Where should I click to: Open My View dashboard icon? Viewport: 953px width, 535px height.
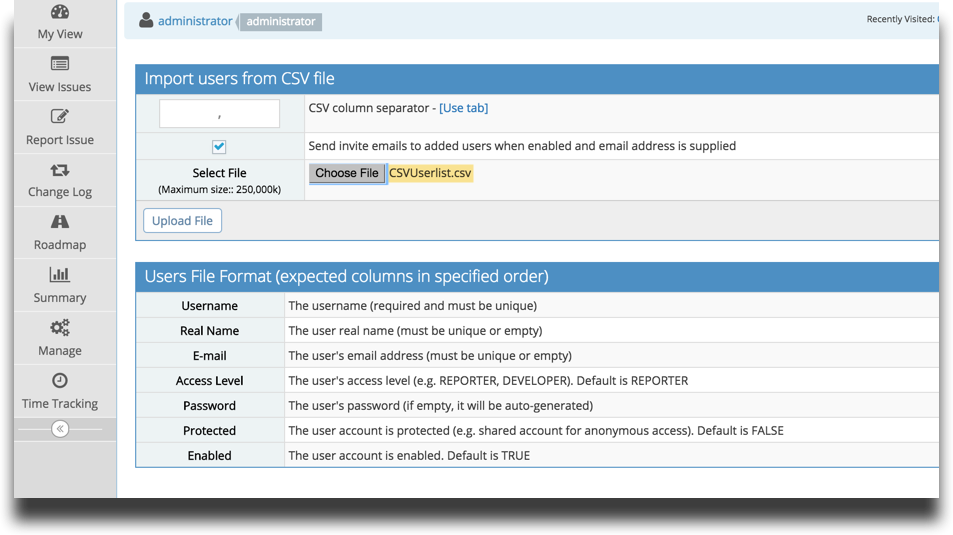60,12
